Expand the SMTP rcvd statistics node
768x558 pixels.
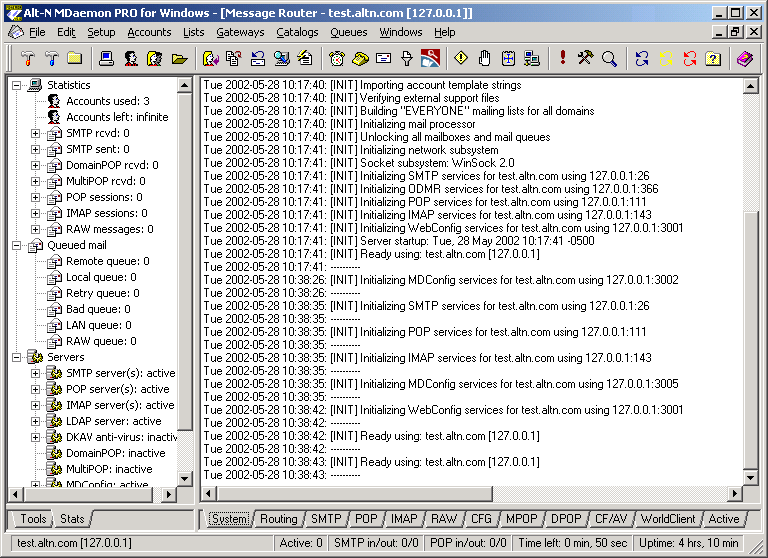(x=36, y=133)
